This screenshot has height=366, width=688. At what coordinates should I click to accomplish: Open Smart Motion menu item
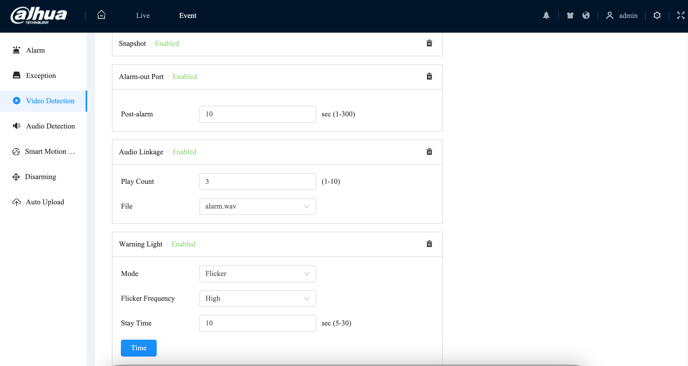tap(43, 151)
